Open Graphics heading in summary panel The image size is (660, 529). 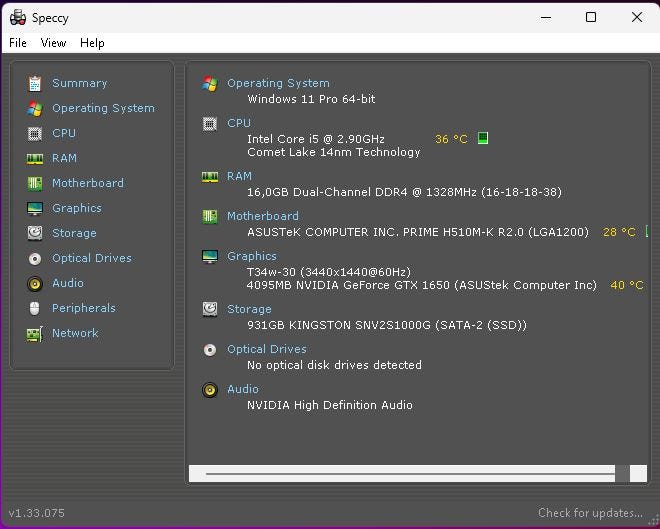coord(252,256)
